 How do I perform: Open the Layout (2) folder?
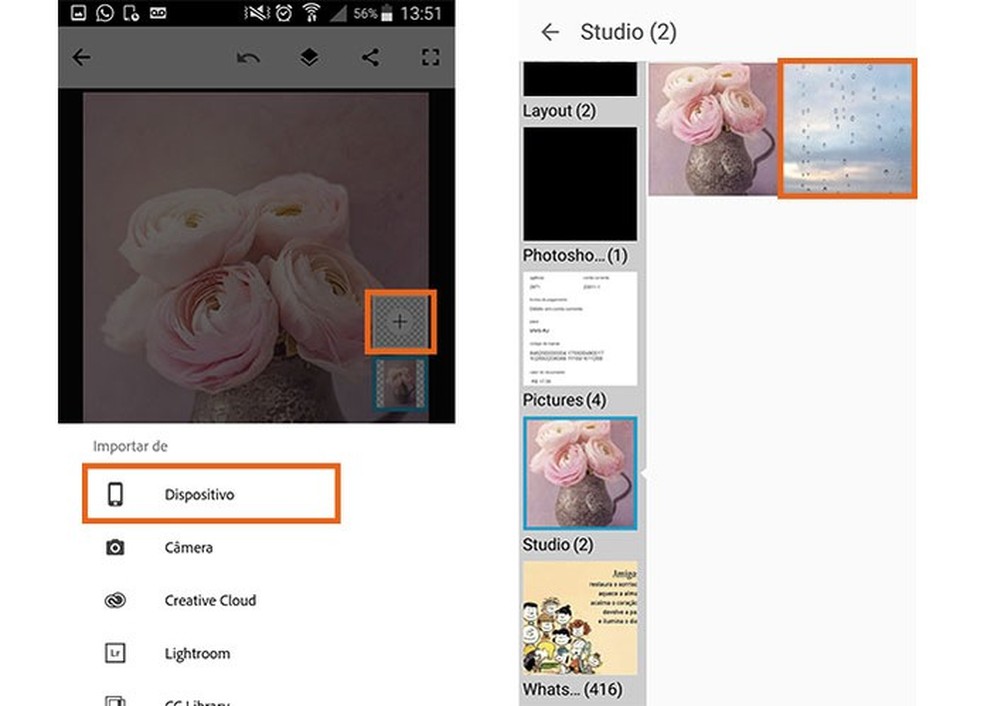[x=580, y=79]
